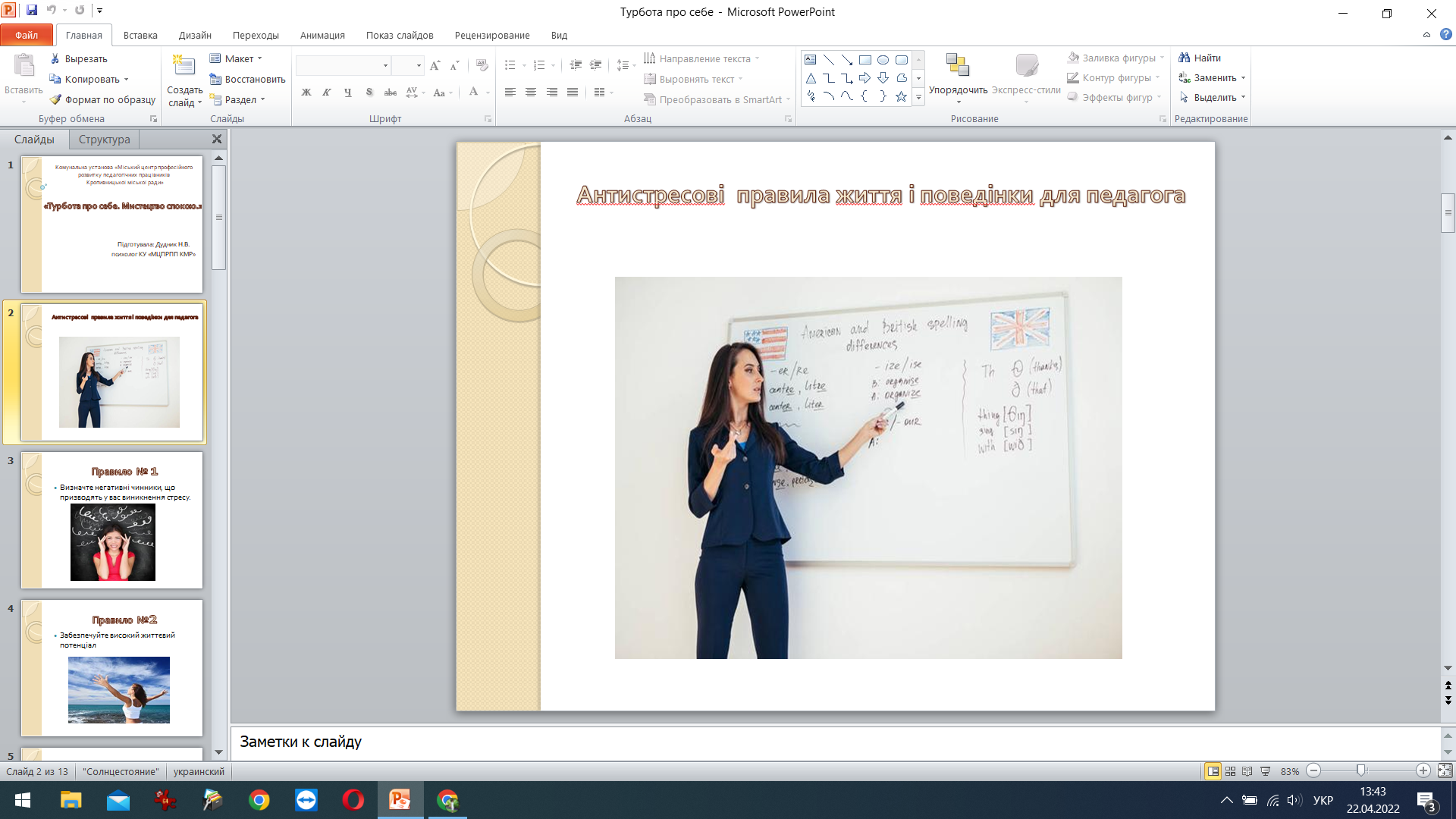The height and width of the screenshot is (819, 1456).
Task: Click Decrease List Level indent icon
Action: click(576, 65)
